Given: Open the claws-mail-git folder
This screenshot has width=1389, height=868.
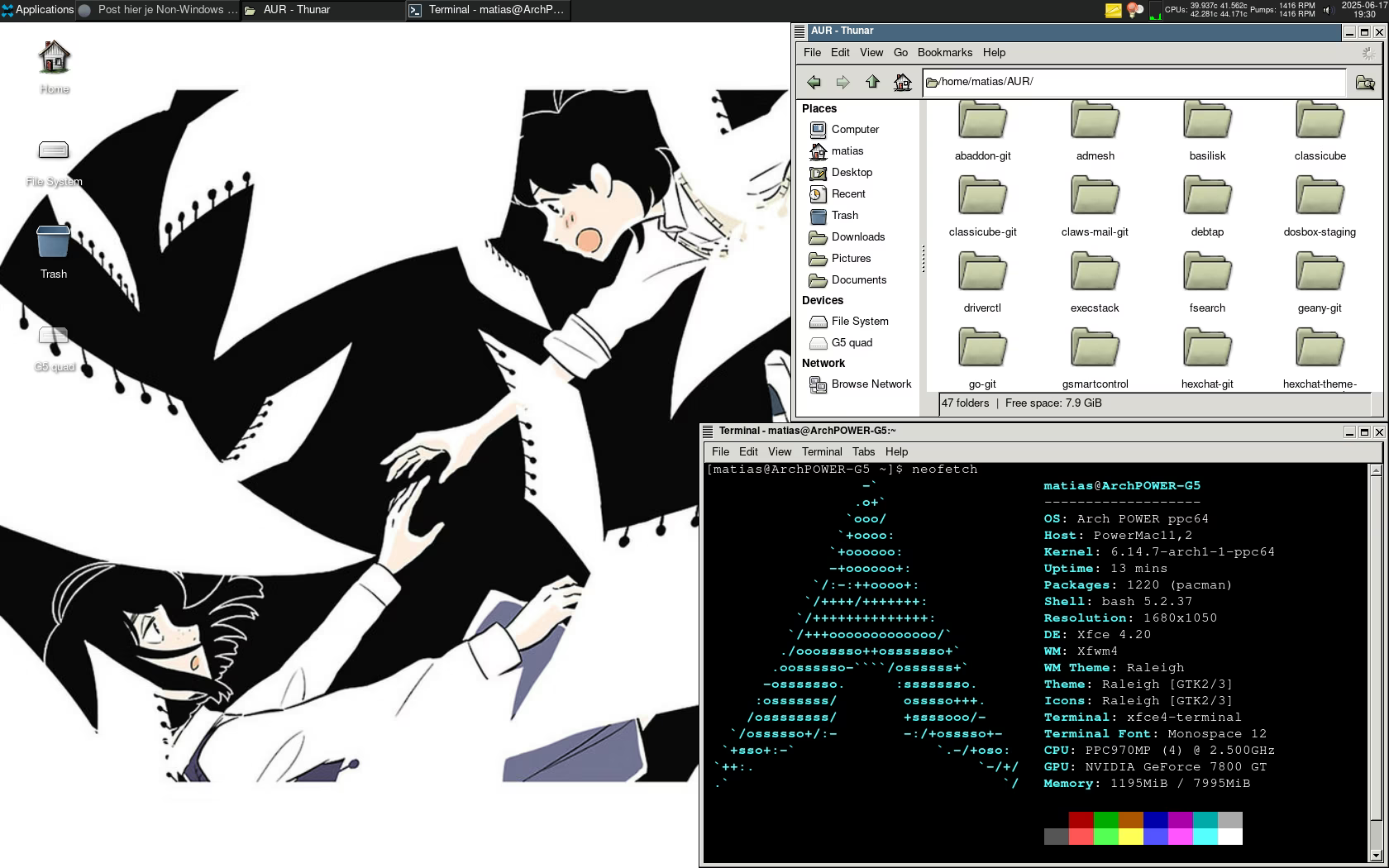Looking at the screenshot, I should click(1095, 207).
